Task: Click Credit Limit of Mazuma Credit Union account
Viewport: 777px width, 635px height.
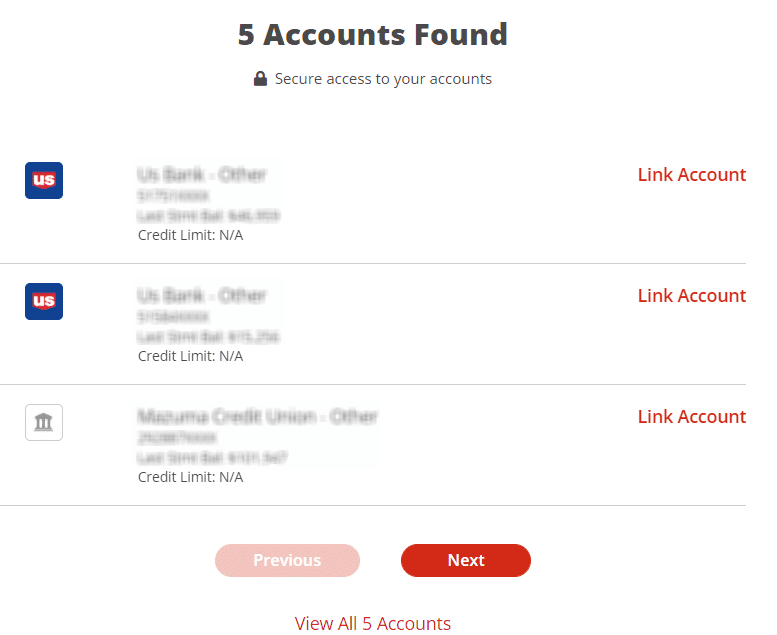Action: (190, 477)
